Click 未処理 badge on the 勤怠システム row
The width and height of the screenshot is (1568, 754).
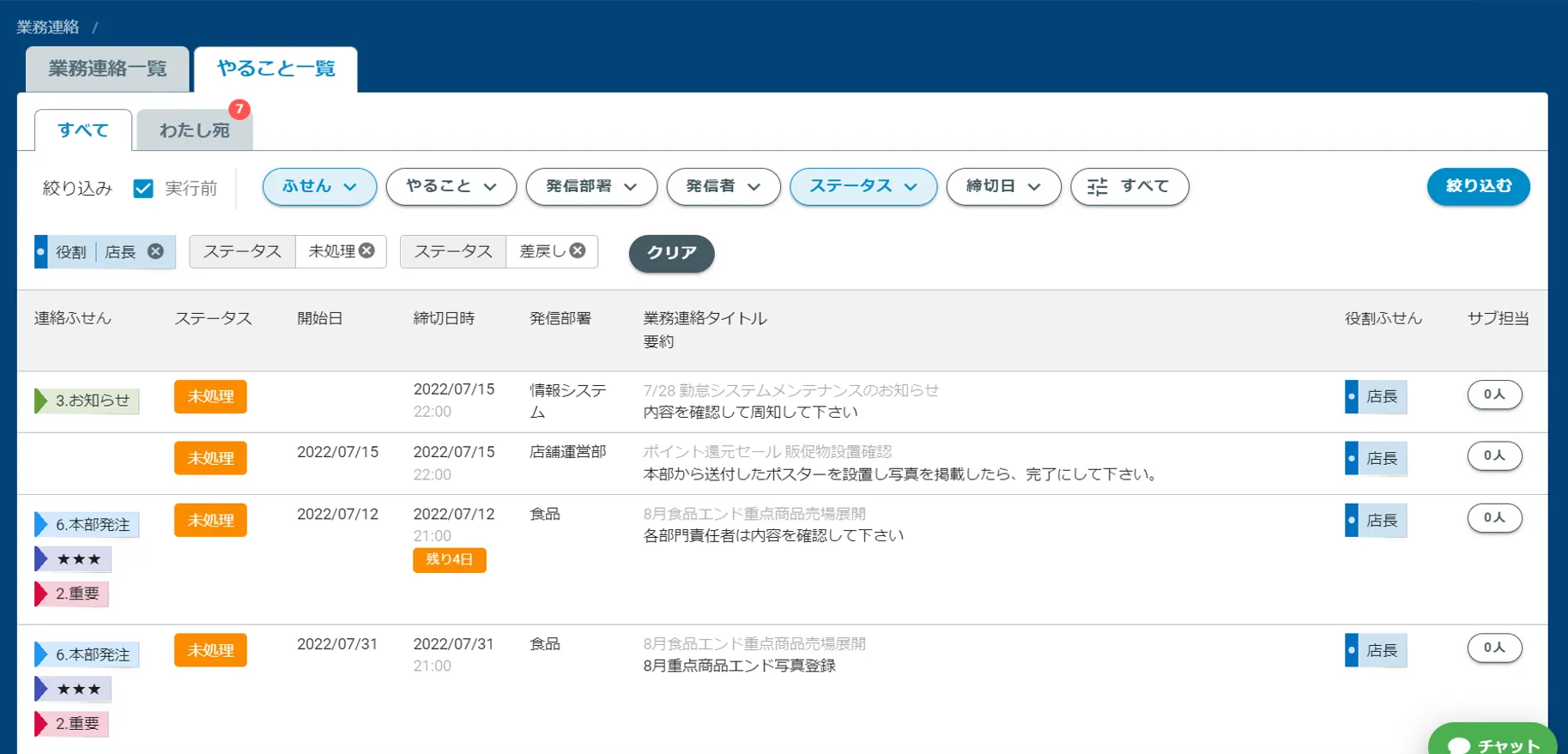(210, 396)
